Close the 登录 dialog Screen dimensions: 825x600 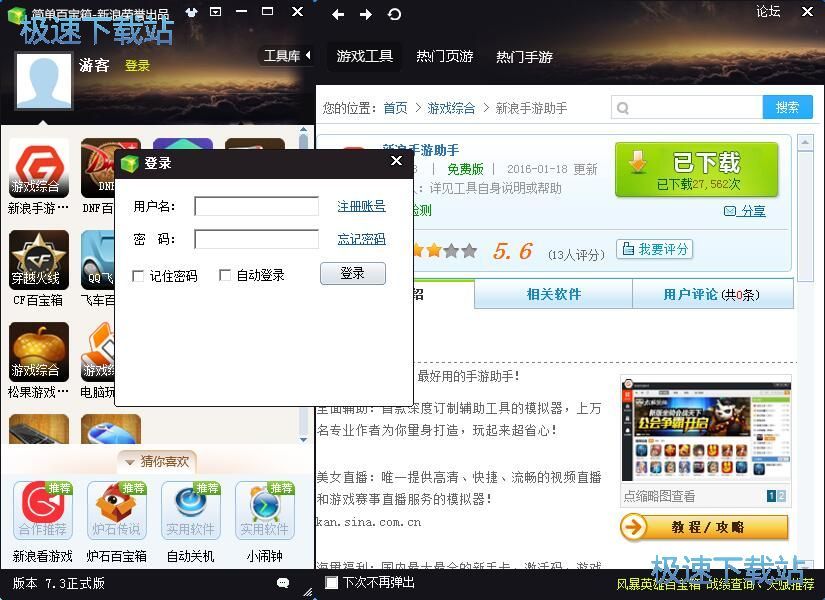pyautogui.click(x=397, y=161)
